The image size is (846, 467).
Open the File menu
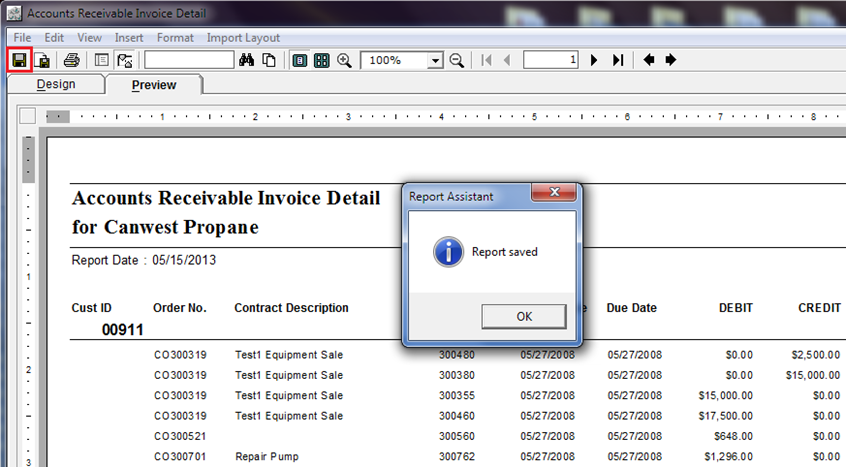coord(22,38)
